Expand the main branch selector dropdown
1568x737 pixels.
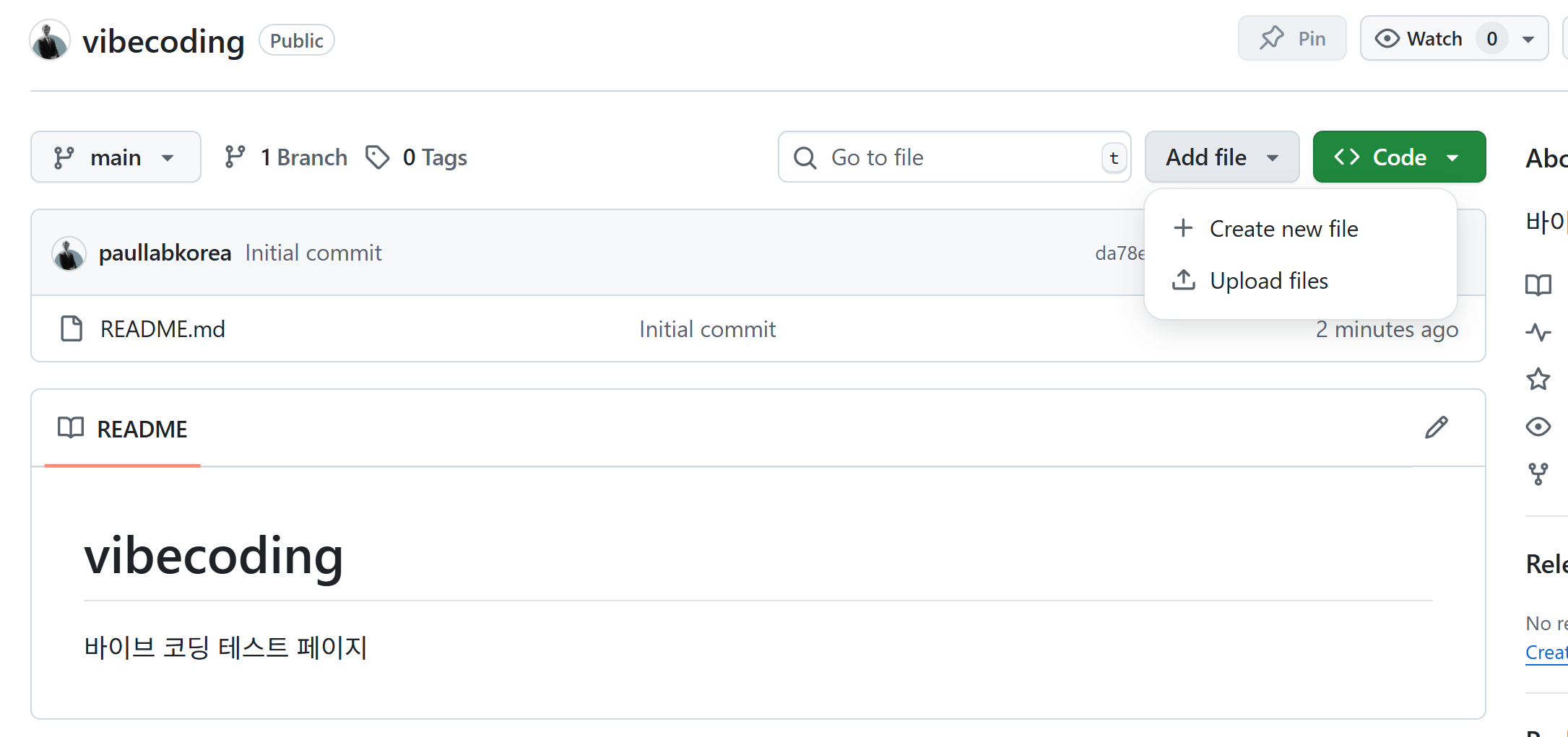[x=116, y=157]
